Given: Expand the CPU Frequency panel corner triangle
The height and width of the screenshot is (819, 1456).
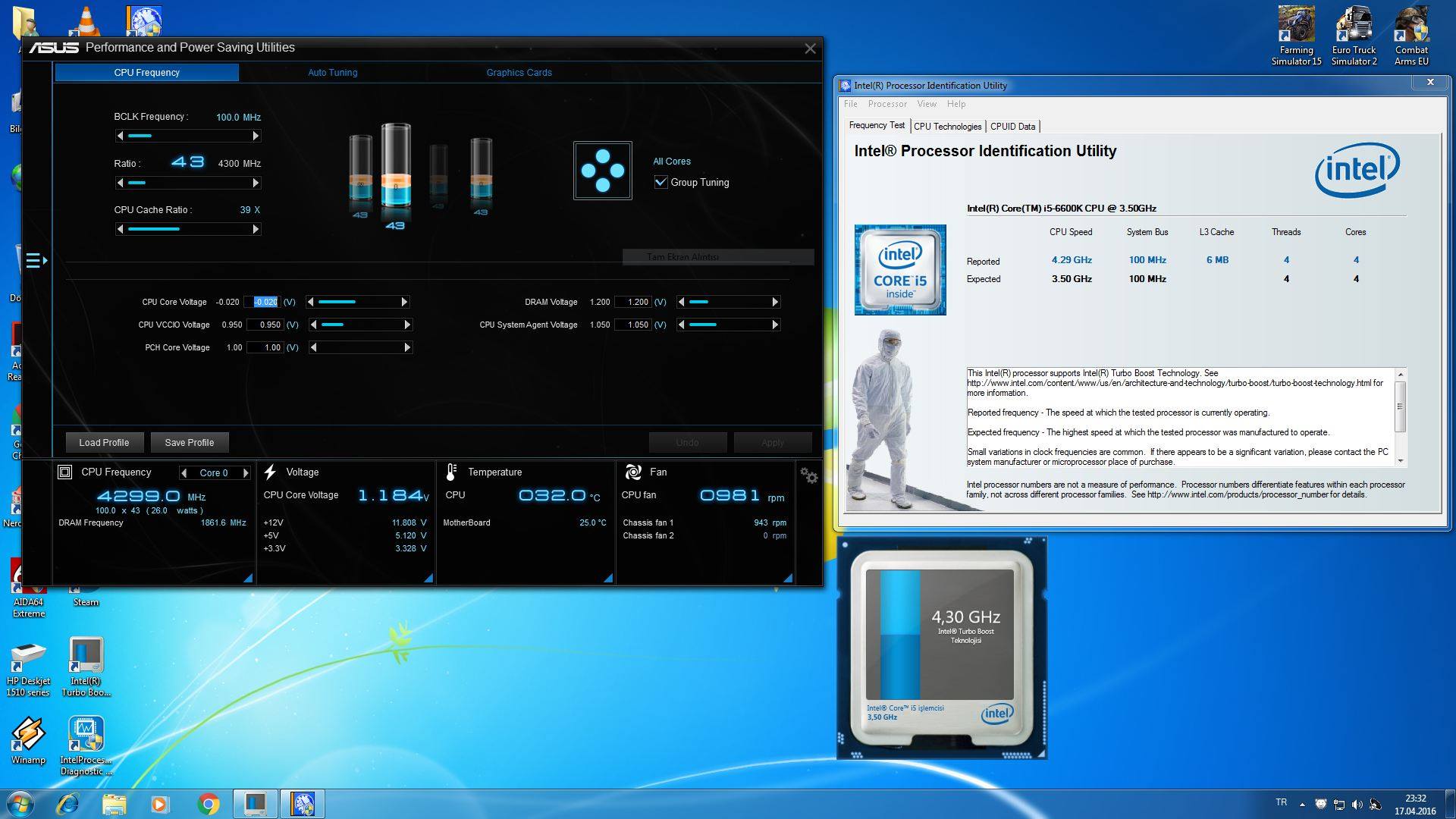Looking at the screenshot, I should [248, 579].
